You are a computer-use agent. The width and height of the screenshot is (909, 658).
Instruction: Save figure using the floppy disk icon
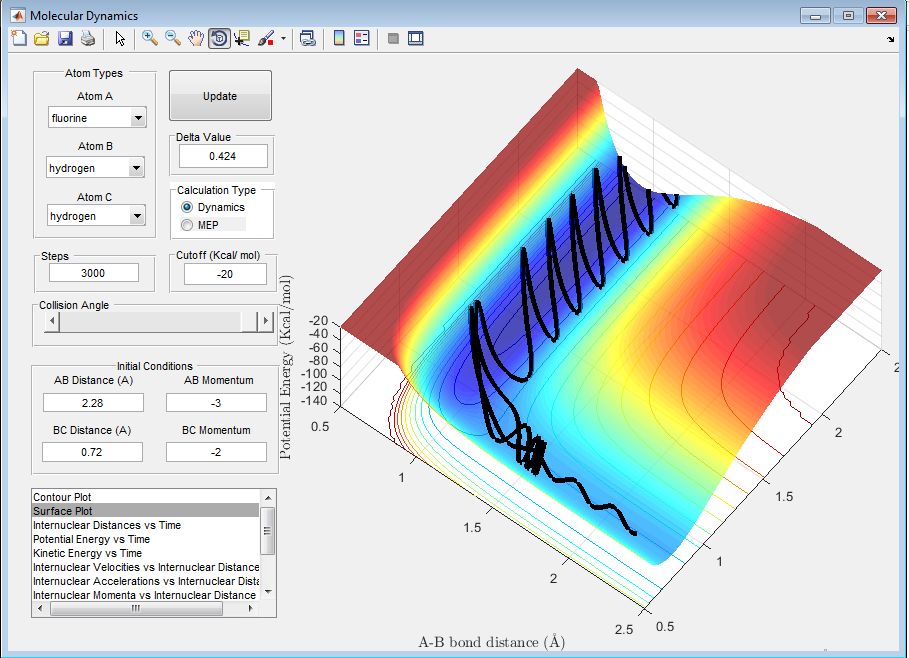coord(65,38)
